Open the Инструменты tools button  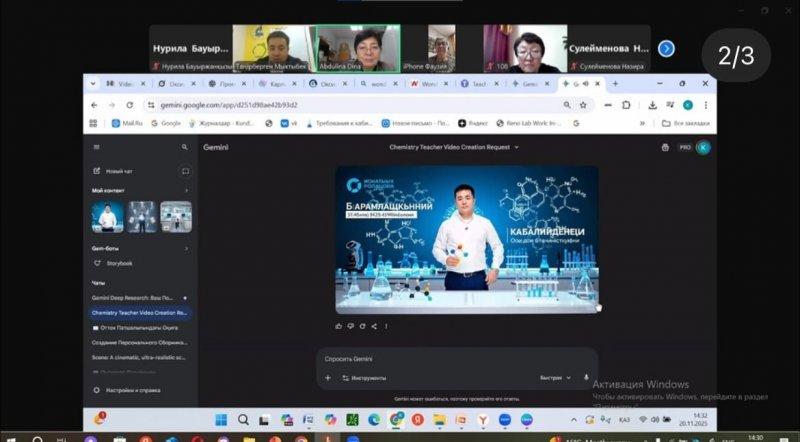363,378
